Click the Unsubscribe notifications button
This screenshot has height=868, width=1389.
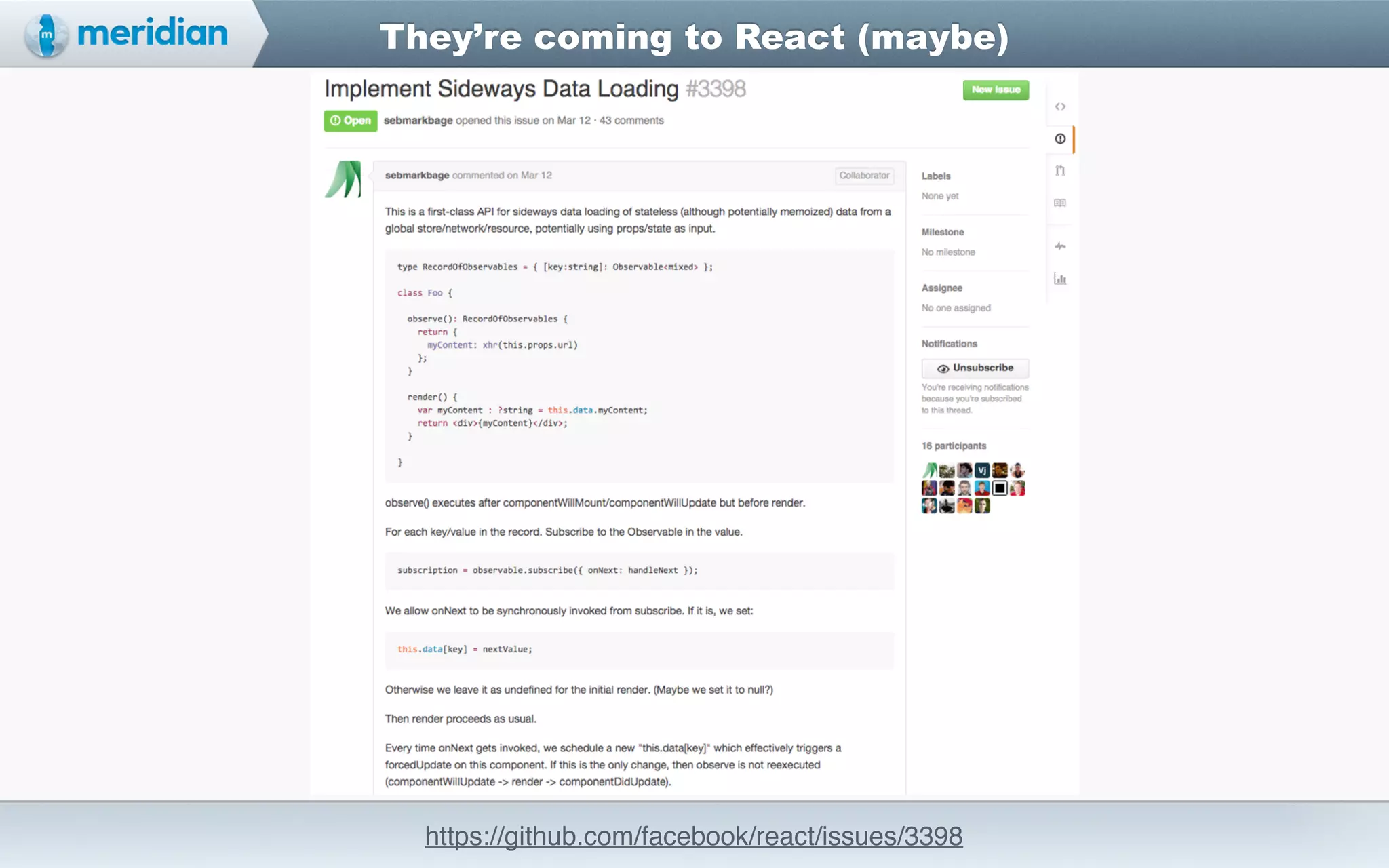pos(975,368)
